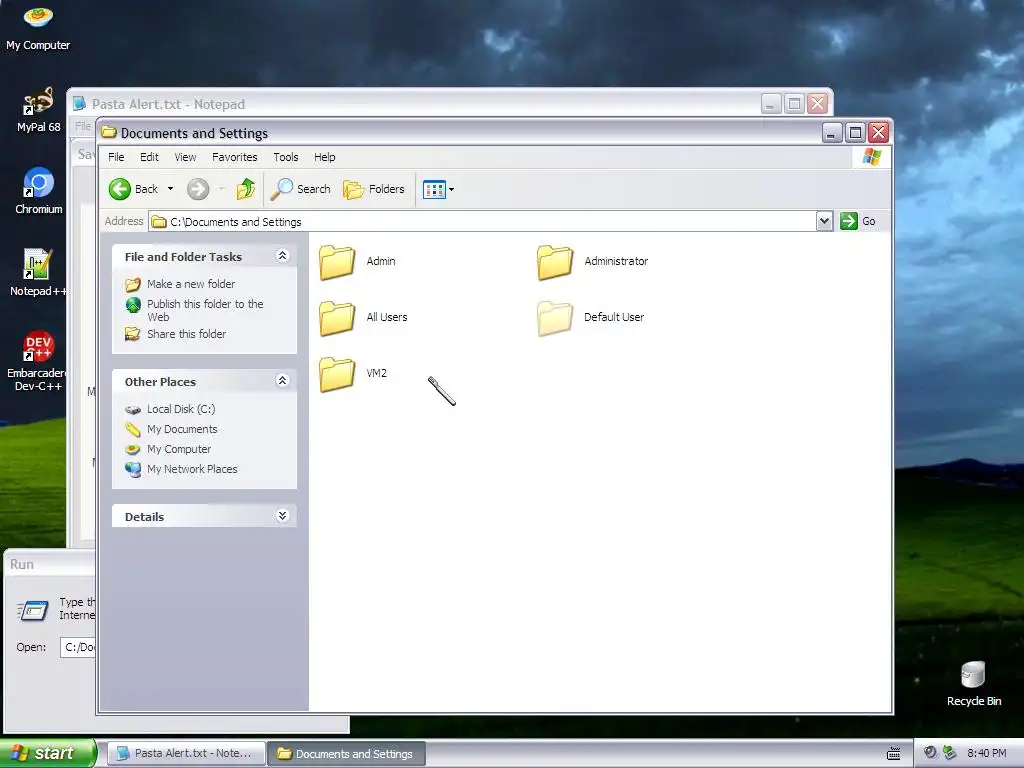This screenshot has height=768, width=1024.
Task: Collapse the Other Places panel
Action: (x=282, y=380)
